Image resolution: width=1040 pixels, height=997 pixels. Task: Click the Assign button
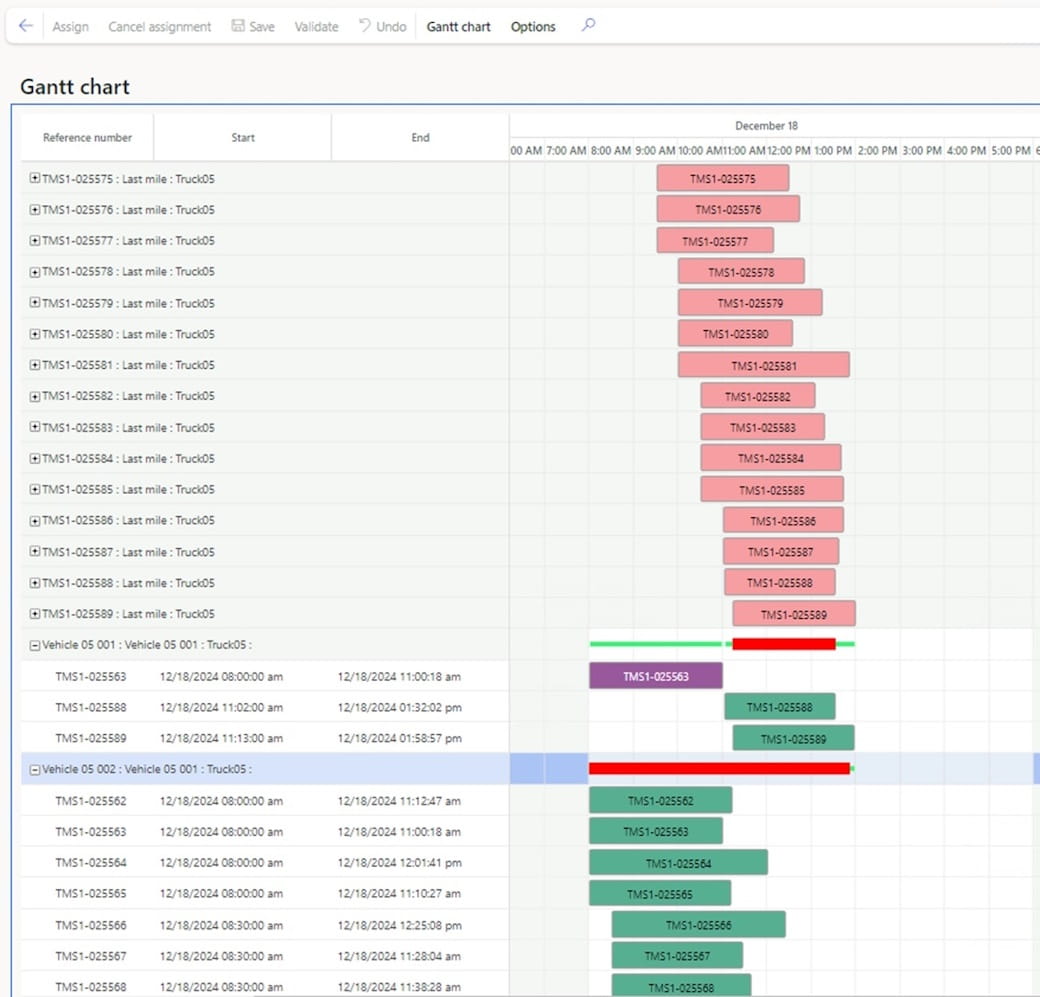coord(70,27)
